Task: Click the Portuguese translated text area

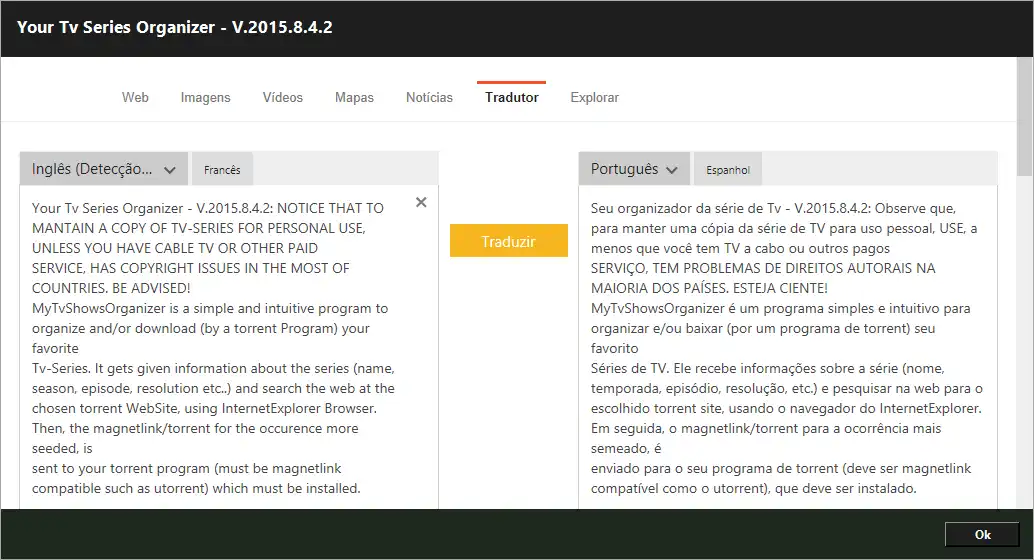Action: pos(788,348)
